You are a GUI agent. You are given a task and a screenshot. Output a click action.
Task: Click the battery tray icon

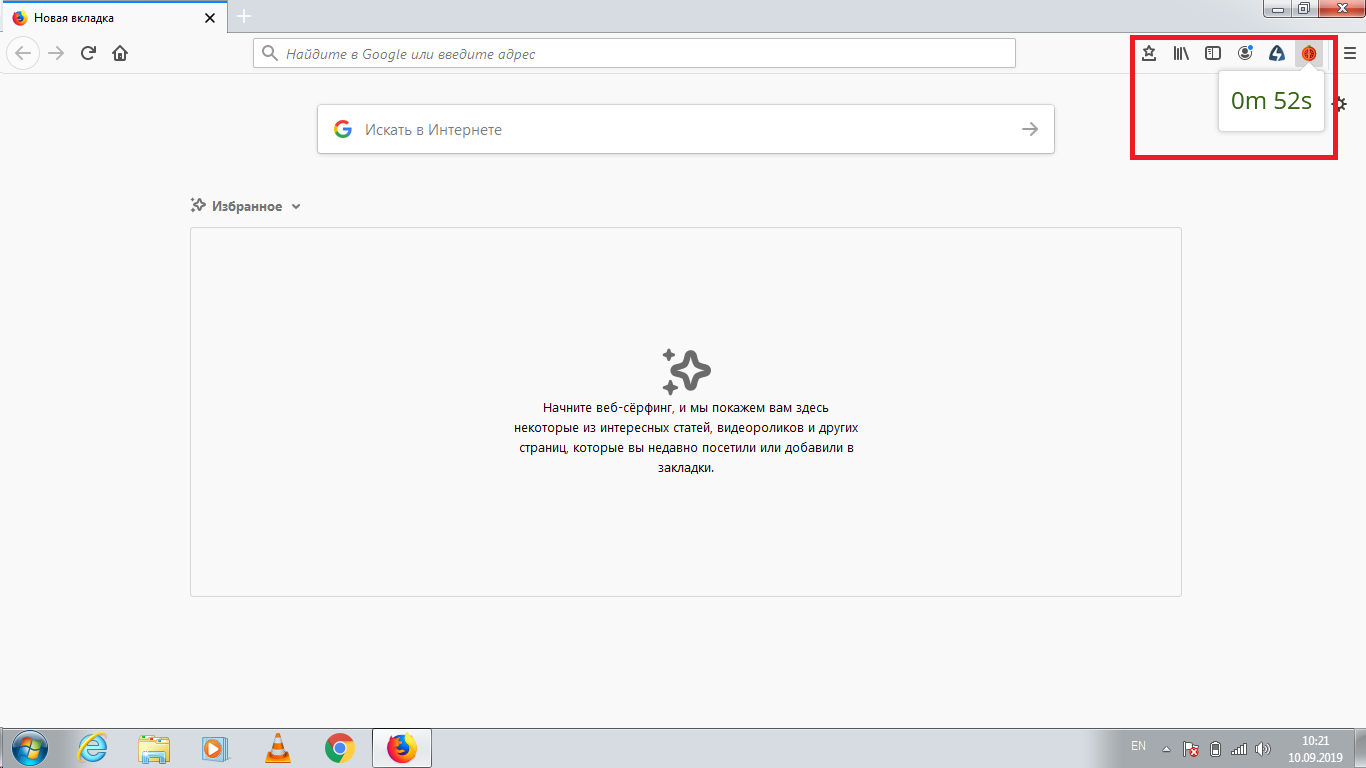(x=1216, y=748)
